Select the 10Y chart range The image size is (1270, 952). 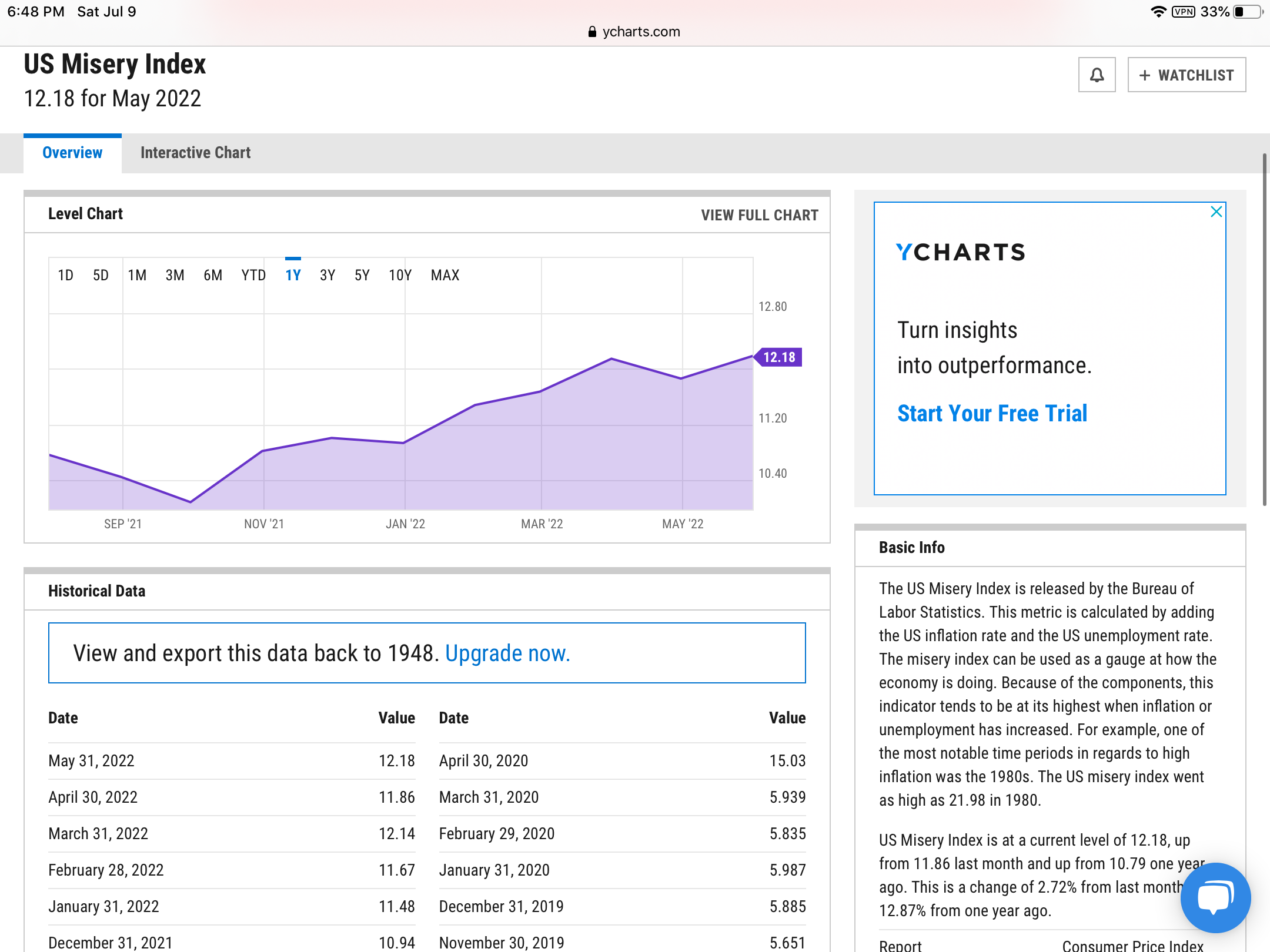pyautogui.click(x=400, y=275)
